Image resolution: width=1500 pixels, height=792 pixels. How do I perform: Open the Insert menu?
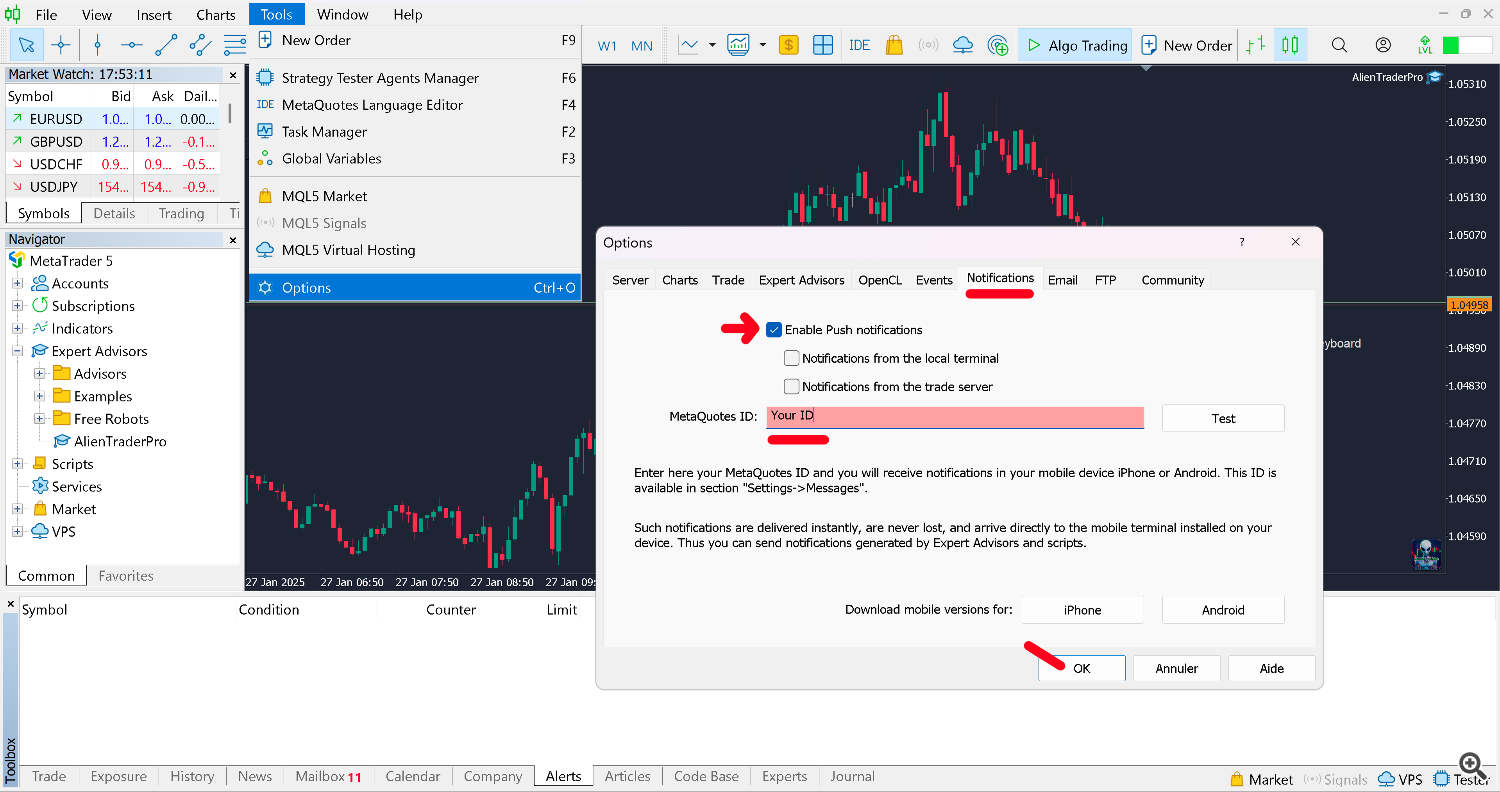click(154, 14)
